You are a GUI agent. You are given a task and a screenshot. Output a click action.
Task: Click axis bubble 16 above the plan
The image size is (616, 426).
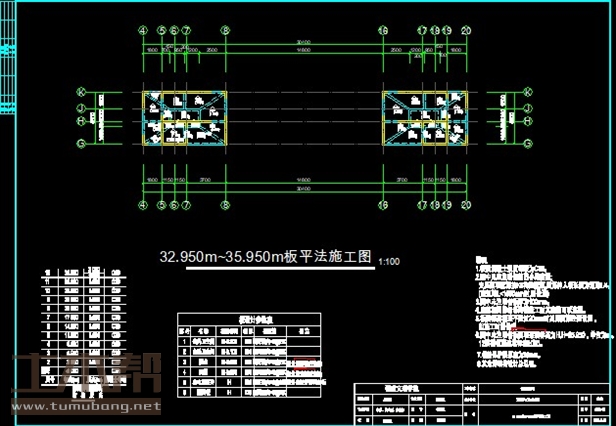click(383, 31)
